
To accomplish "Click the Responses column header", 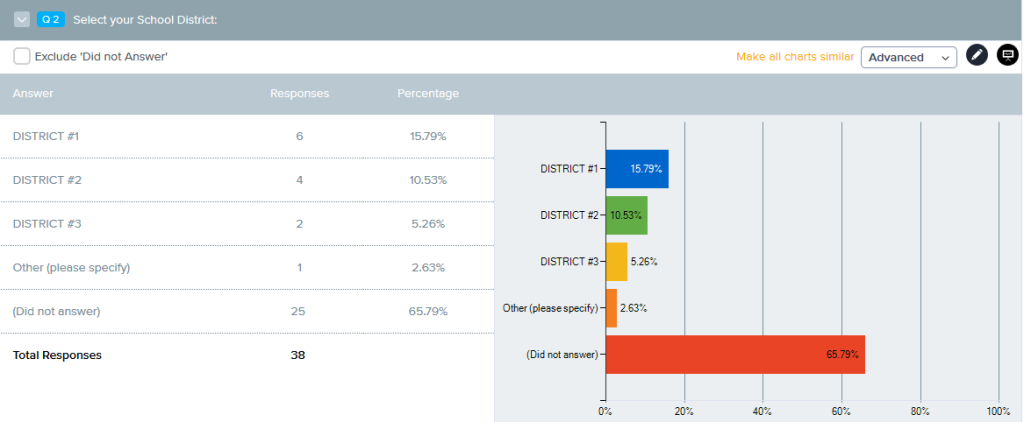I will [x=299, y=94].
